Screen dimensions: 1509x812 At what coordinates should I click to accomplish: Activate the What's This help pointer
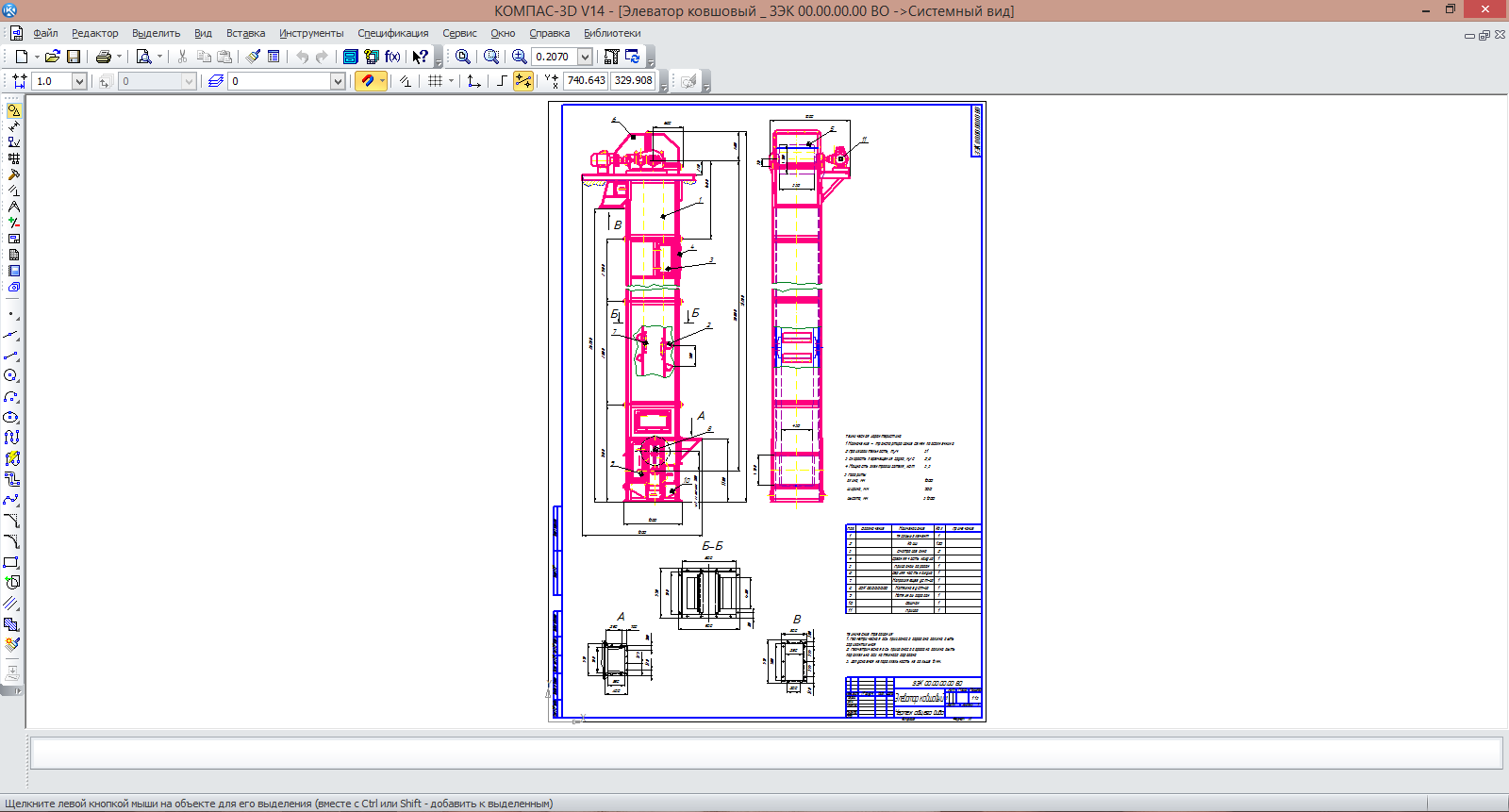tap(421, 57)
